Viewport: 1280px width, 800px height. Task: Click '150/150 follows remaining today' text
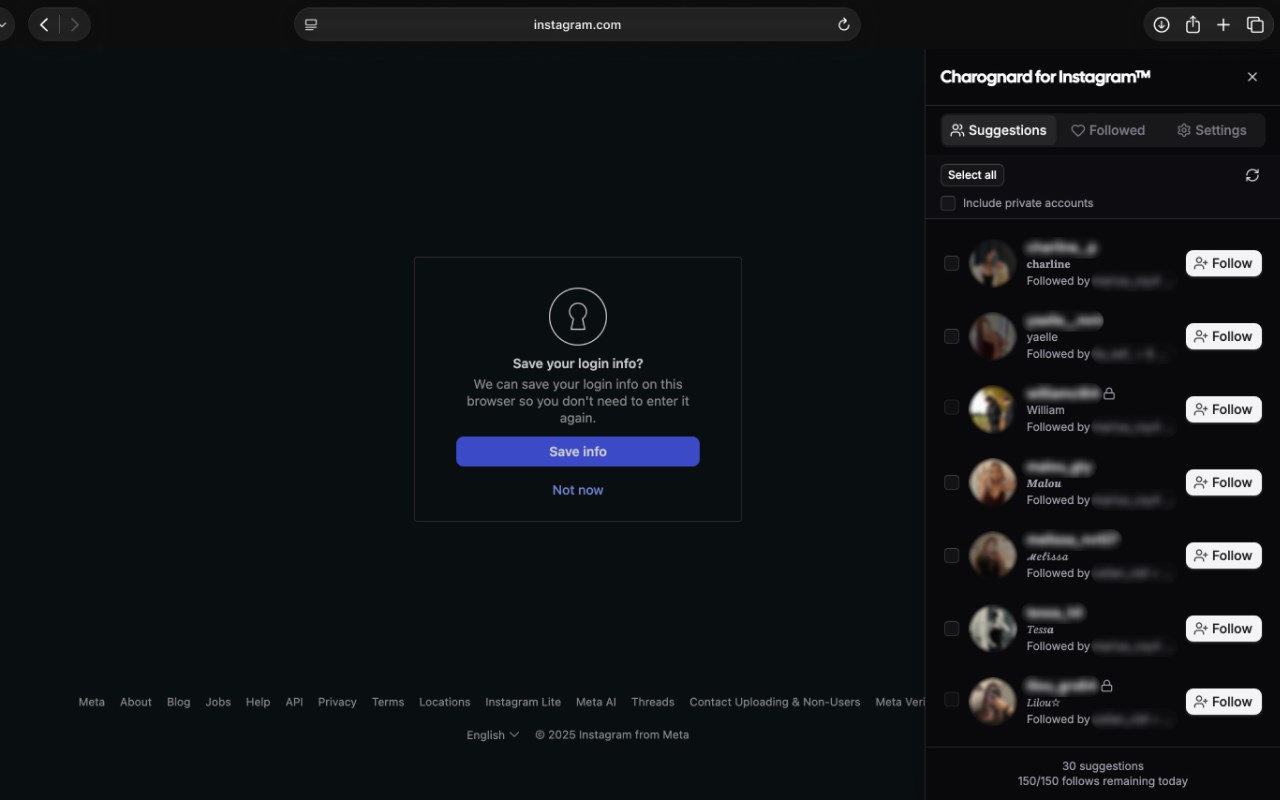(1103, 781)
